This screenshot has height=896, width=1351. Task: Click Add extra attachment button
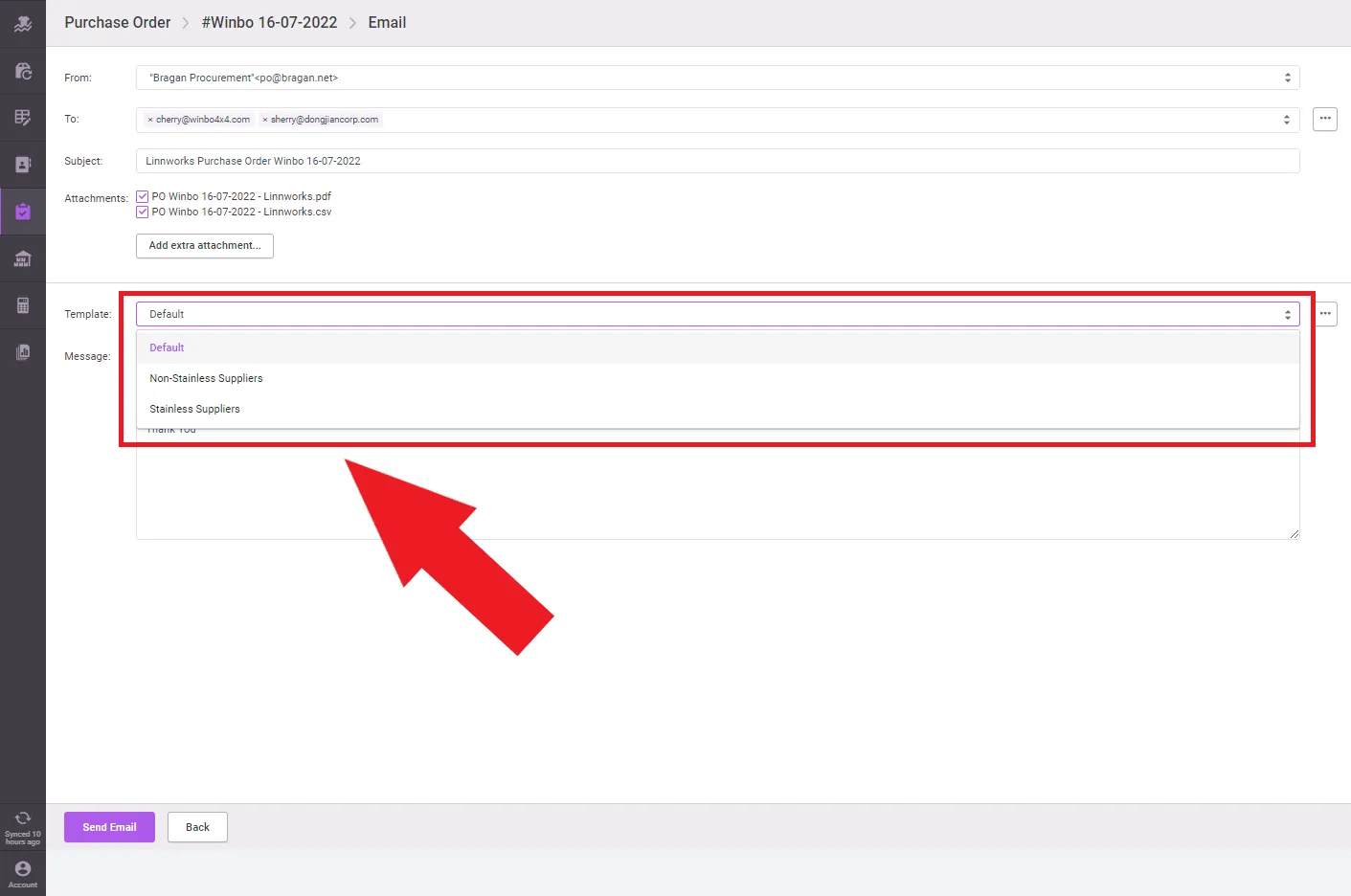pos(205,246)
